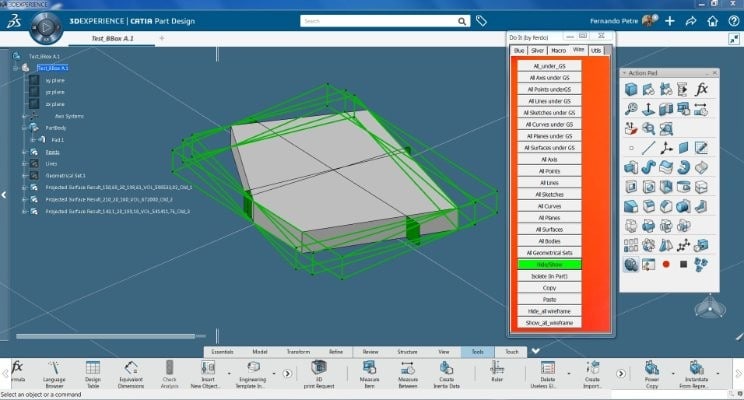The width and height of the screenshot is (744, 400).
Task: Switch to the Review action bar tab
Action: pos(371,352)
